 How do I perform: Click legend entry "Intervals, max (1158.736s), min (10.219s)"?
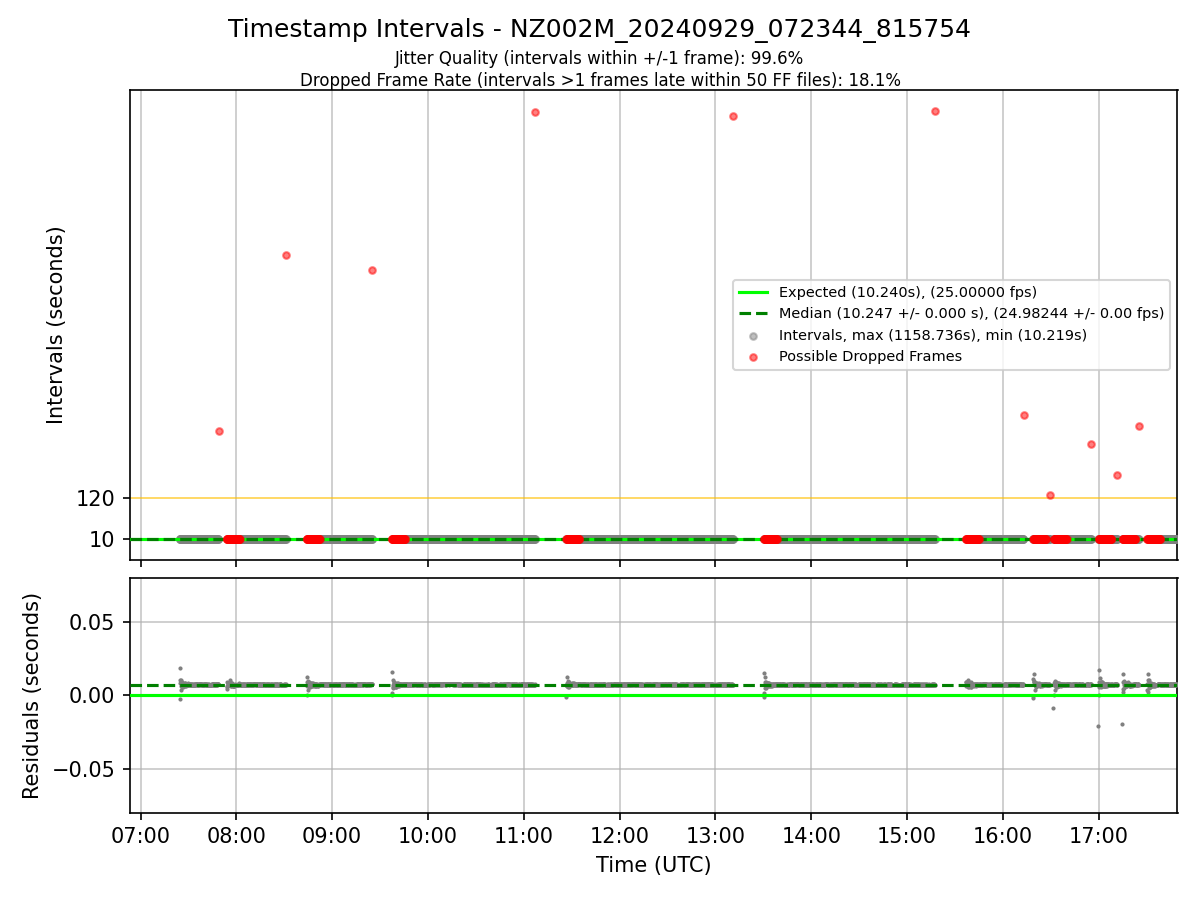pyautogui.click(x=933, y=335)
